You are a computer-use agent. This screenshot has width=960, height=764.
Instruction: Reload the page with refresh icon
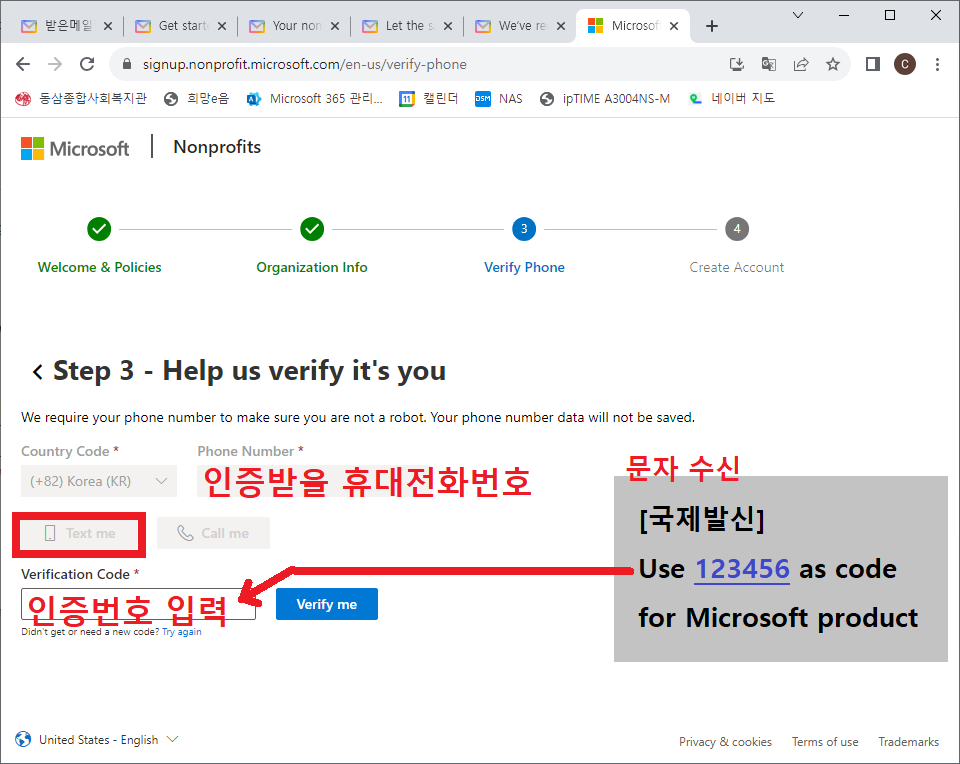(88, 64)
